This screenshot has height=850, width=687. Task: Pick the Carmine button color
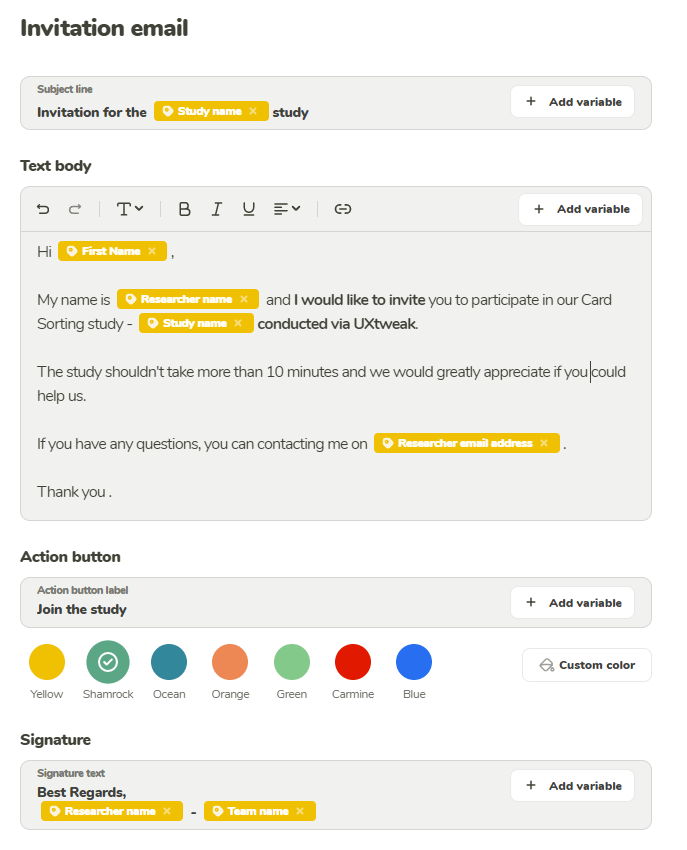[x=353, y=662]
